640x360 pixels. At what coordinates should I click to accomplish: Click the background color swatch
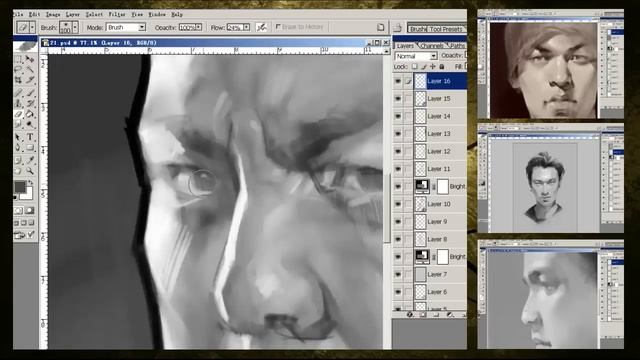pyautogui.click(x=28, y=194)
